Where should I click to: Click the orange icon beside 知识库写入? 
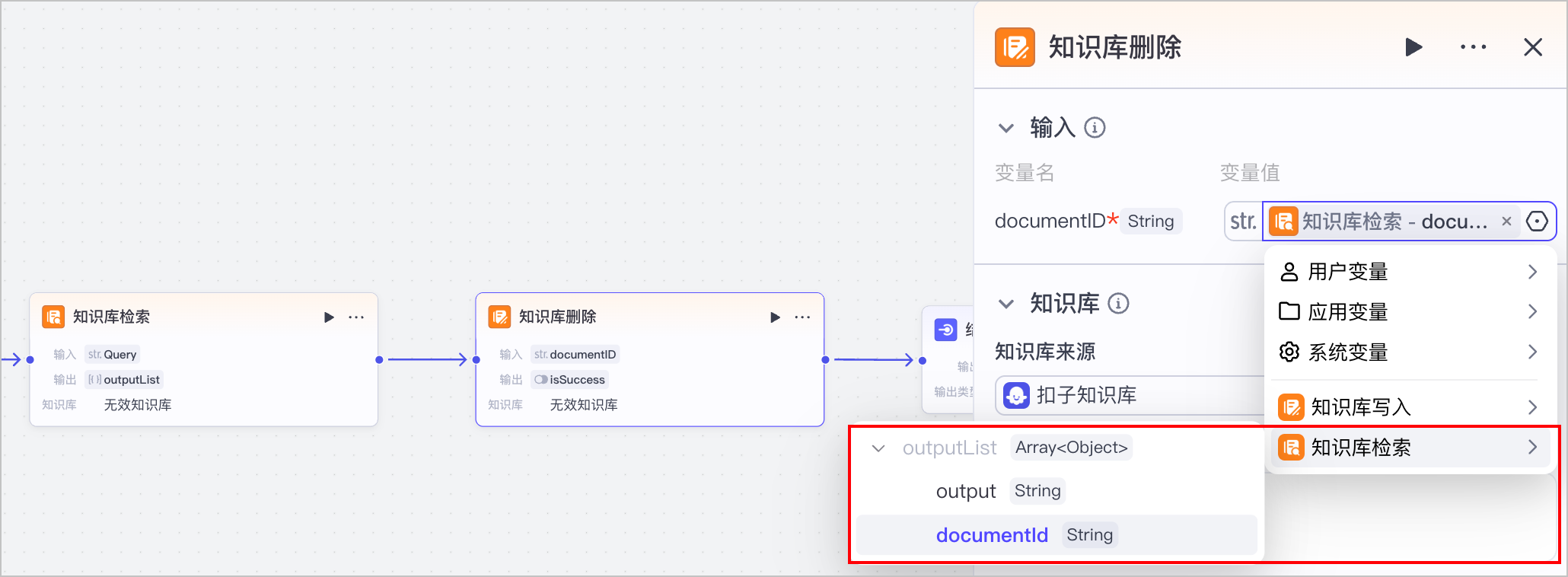coord(1291,407)
